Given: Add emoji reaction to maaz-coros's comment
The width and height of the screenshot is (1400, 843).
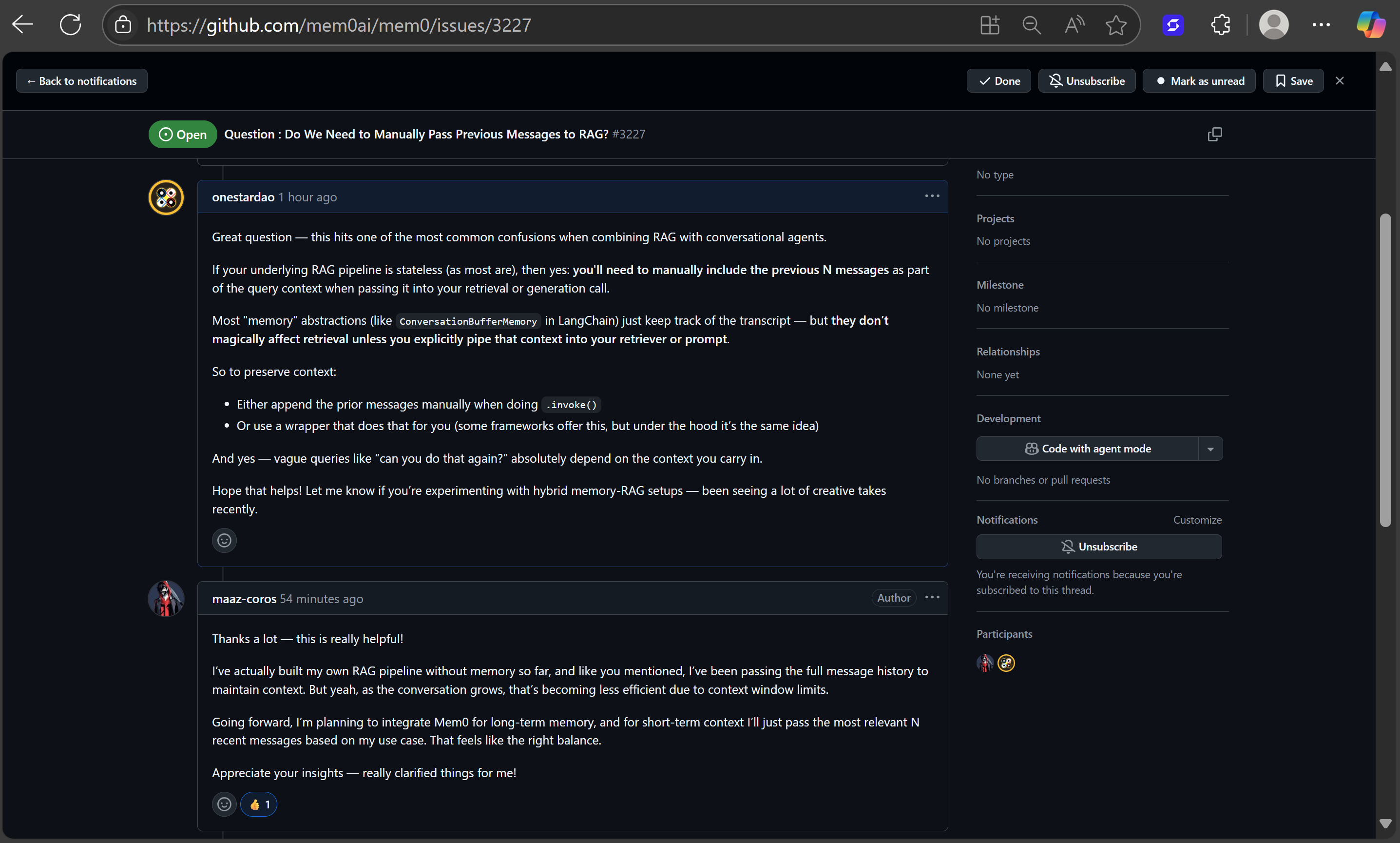Looking at the screenshot, I should click(x=224, y=804).
